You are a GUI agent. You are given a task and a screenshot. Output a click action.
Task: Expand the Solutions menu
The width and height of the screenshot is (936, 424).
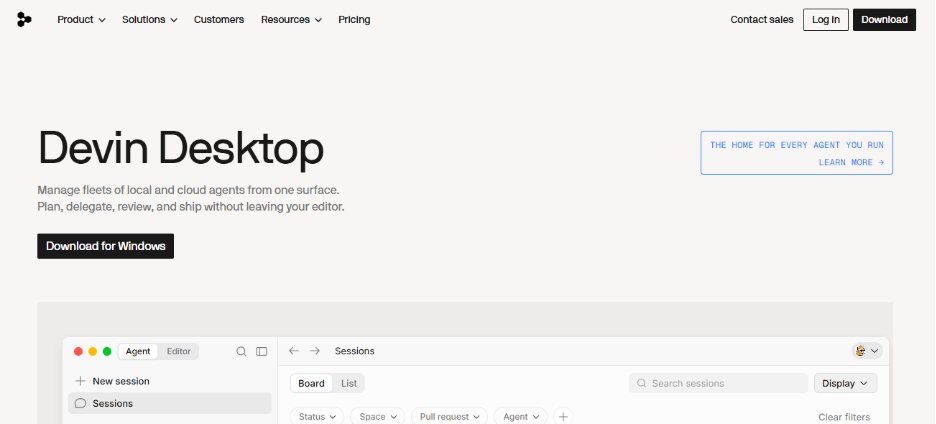(x=150, y=20)
